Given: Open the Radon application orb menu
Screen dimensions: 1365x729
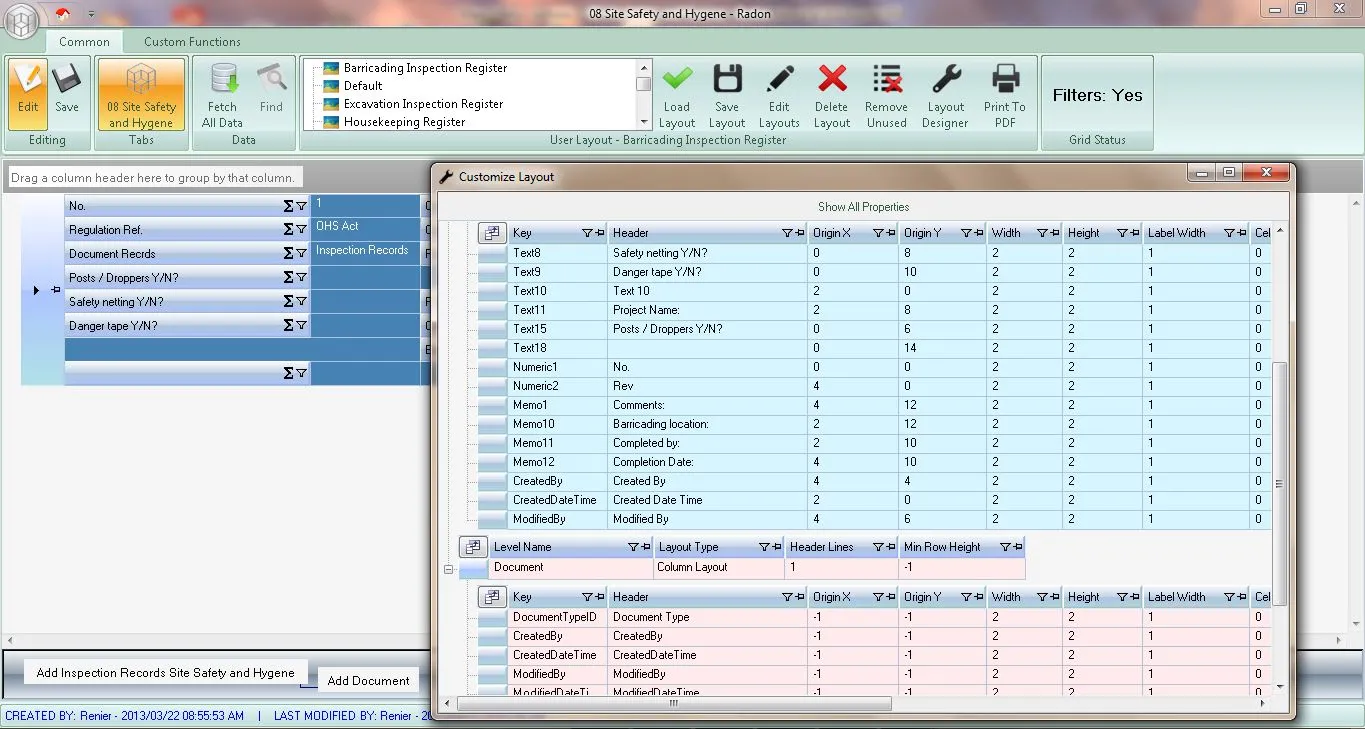Looking at the screenshot, I should coord(20,19).
